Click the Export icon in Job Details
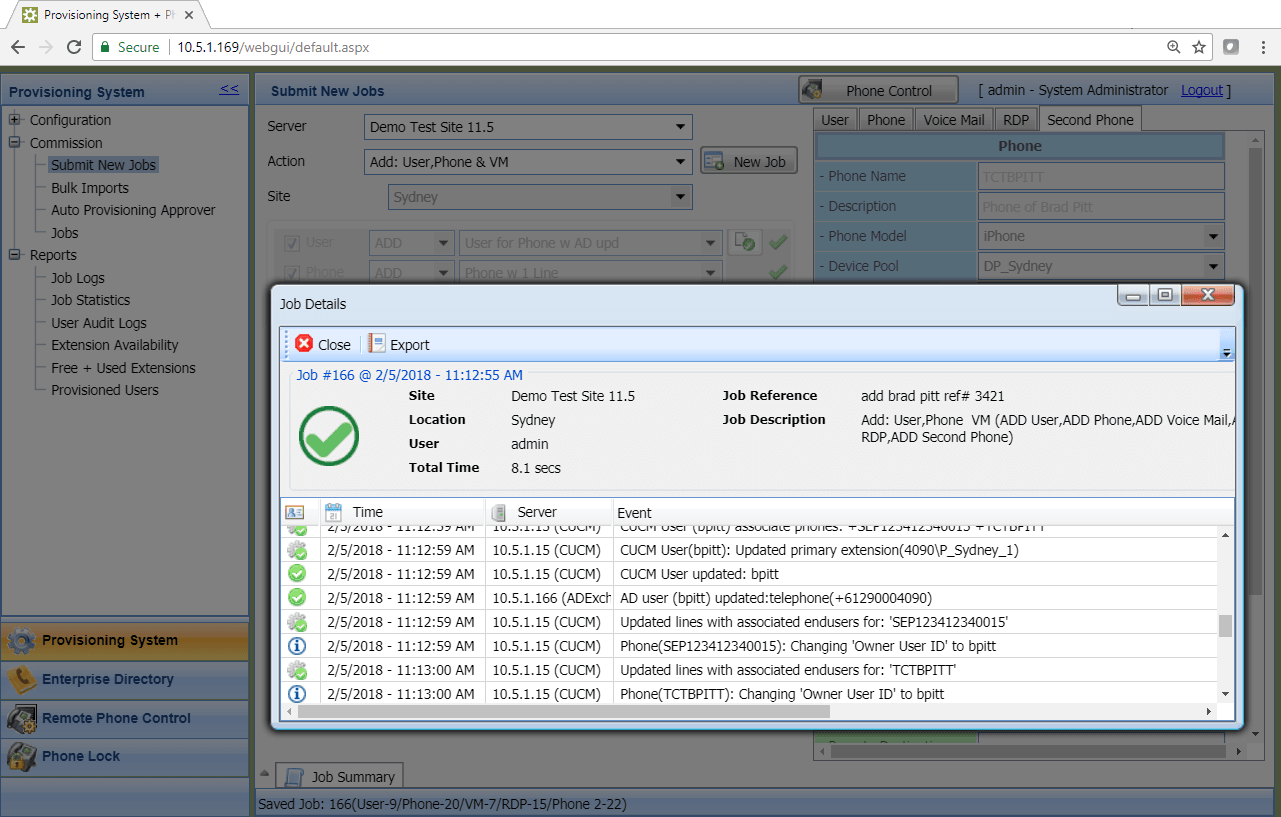This screenshot has width=1281, height=817. (x=376, y=344)
